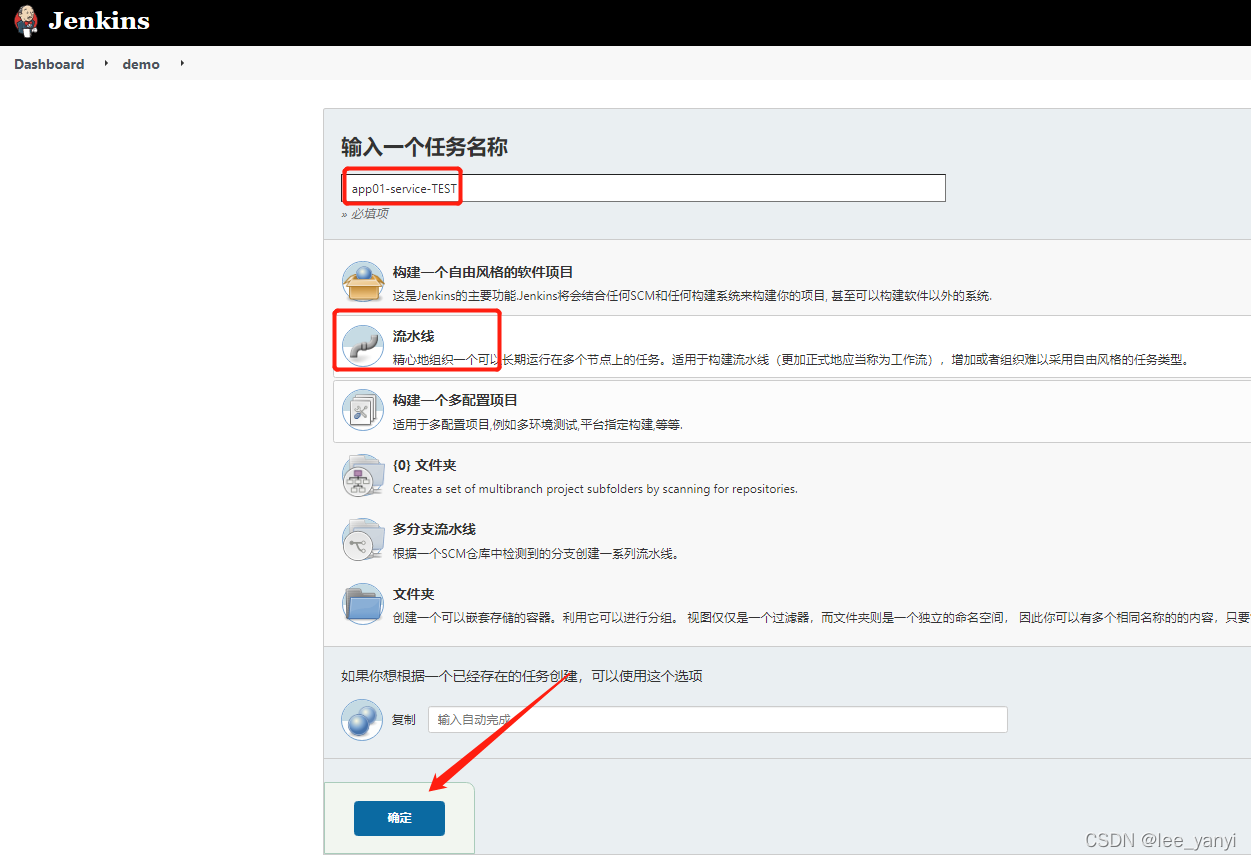Click the 确定 OK button

[399, 818]
